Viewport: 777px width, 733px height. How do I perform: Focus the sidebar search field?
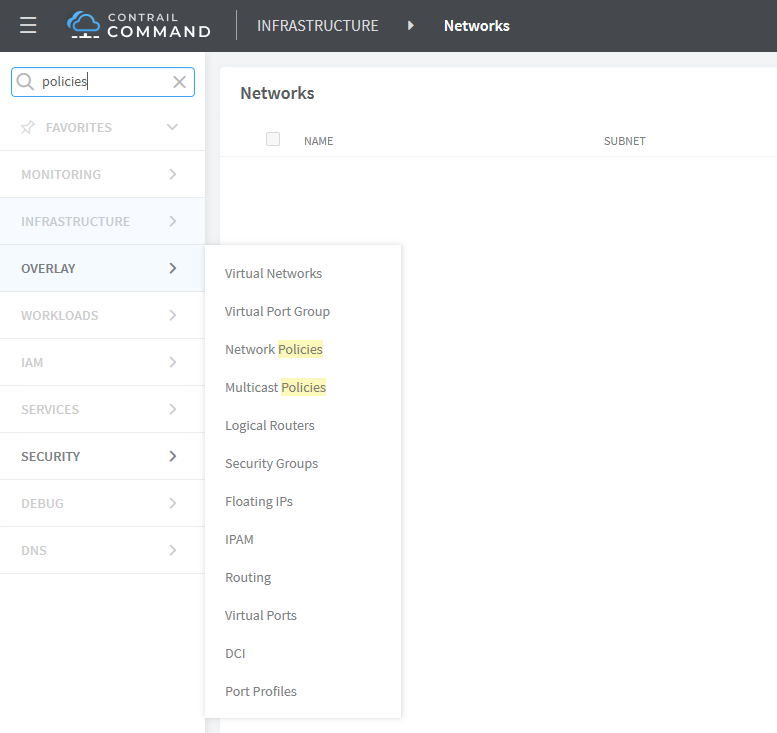[x=100, y=82]
